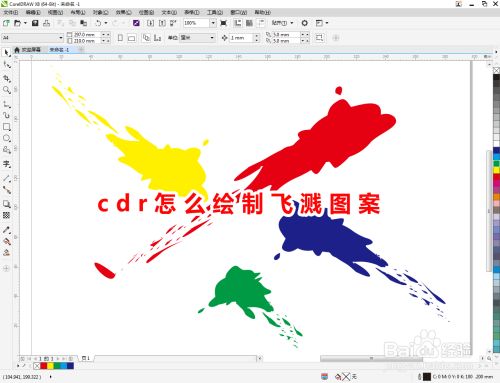Click the horizontal scrollbar thumb

(x=371, y=359)
